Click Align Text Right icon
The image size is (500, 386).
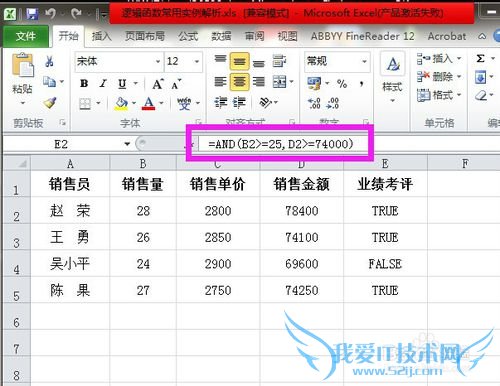point(259,81)
